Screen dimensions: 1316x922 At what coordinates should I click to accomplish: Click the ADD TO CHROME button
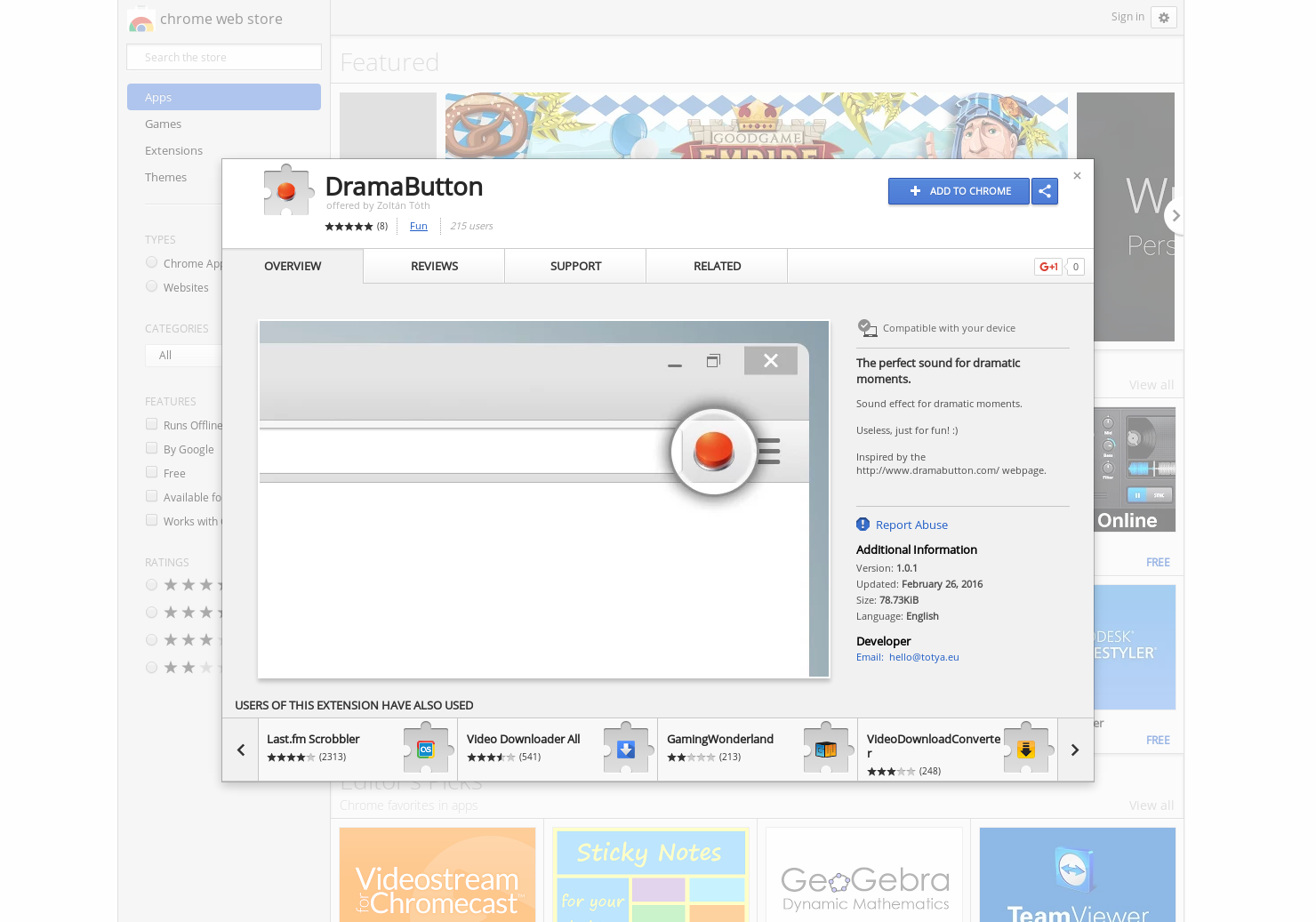click(x=959, y=191)
